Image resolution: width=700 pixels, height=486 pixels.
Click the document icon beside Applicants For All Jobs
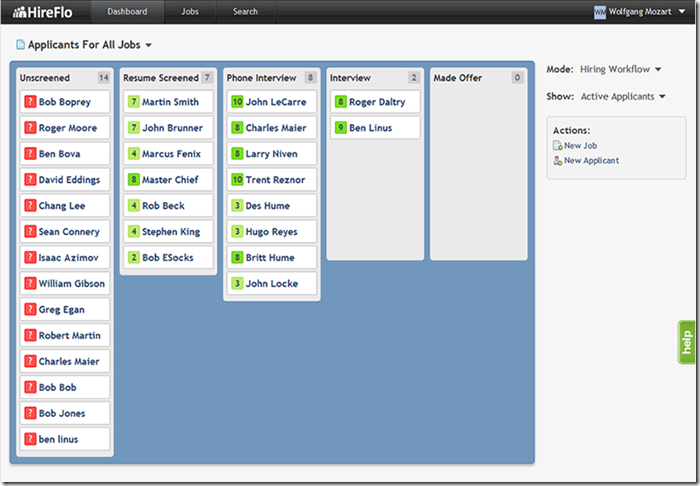20,45
